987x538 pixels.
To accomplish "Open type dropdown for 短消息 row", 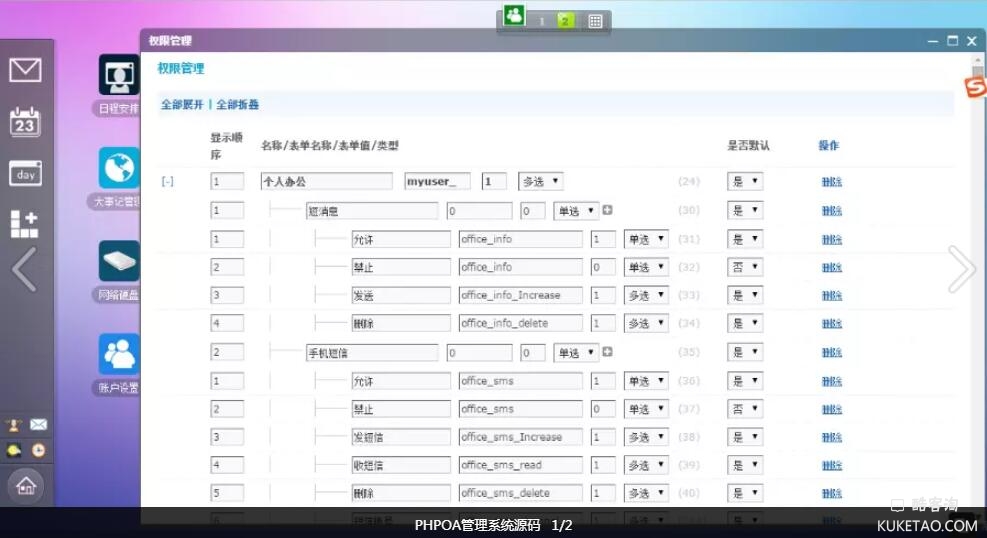I will point(576,211).
